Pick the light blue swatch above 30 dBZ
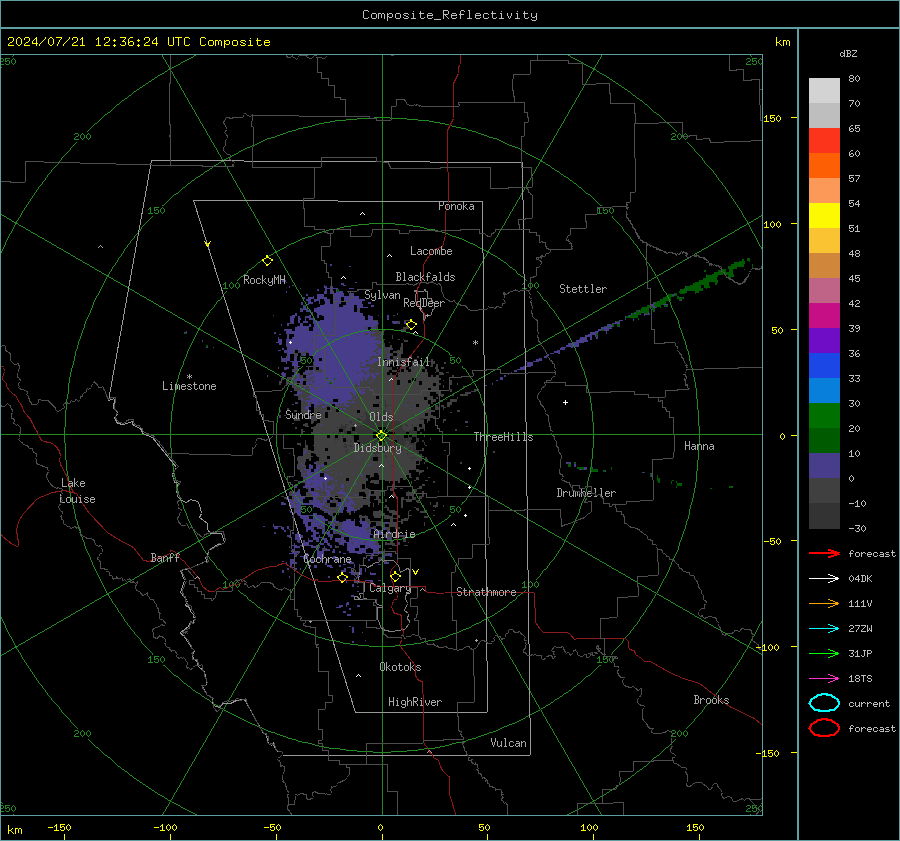The width and height of the screenshot is (900, 841). 824,390
